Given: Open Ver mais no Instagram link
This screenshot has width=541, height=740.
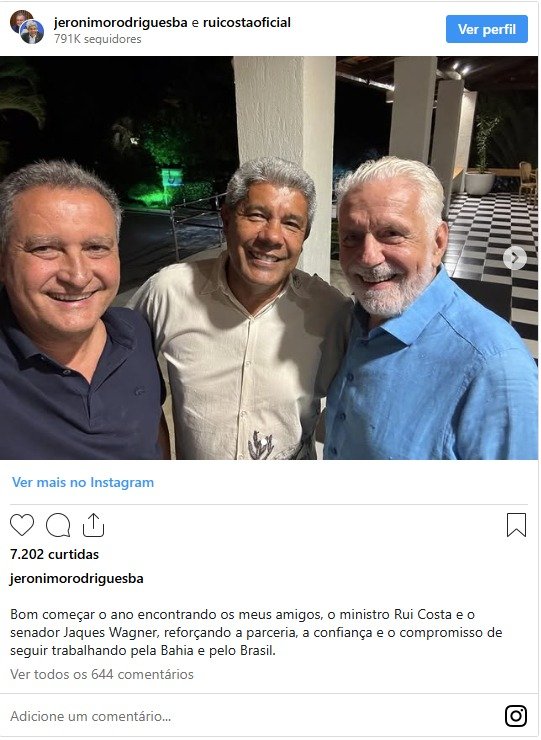Looking at the screenshot, I should click(83, 482).
